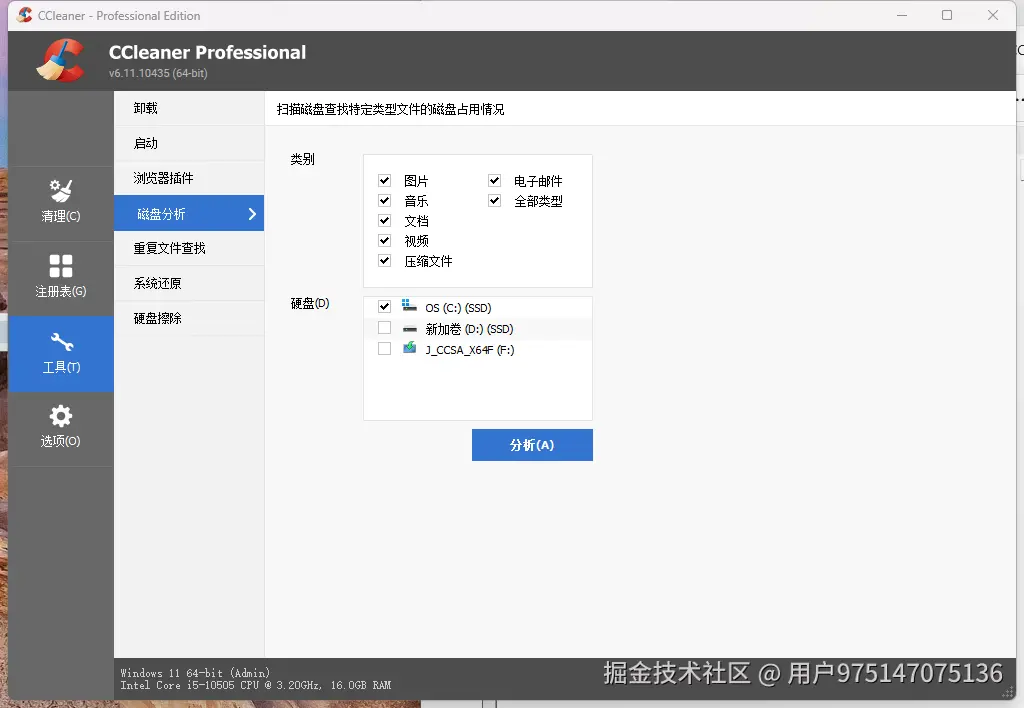This screenshot has width=1024, height=708.
Task: Select the J_CCSA_X64F (F:) drive row
Action: [478, 349]
